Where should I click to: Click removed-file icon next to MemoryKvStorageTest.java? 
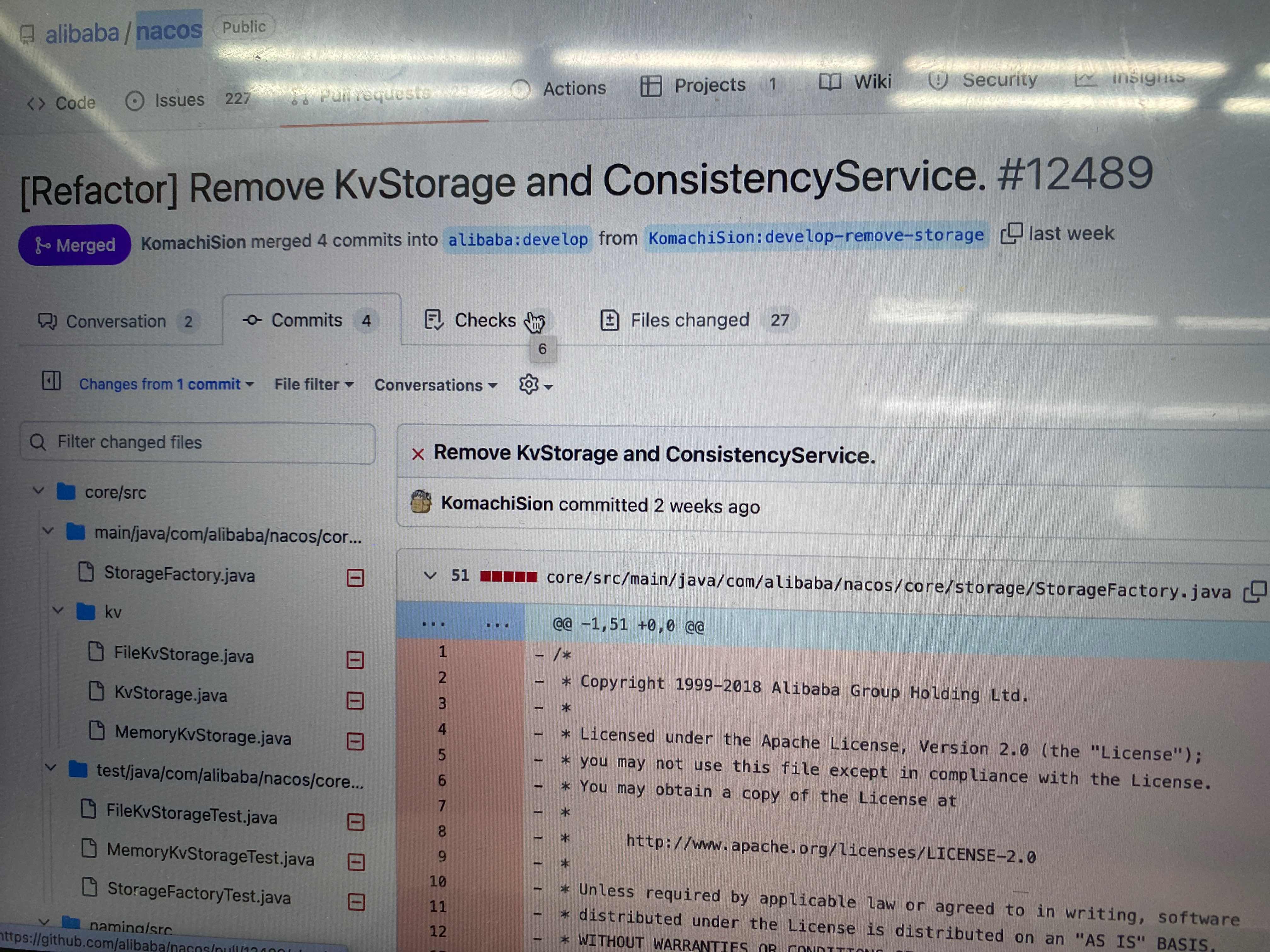pyautogui.click(x=357, y=862)
